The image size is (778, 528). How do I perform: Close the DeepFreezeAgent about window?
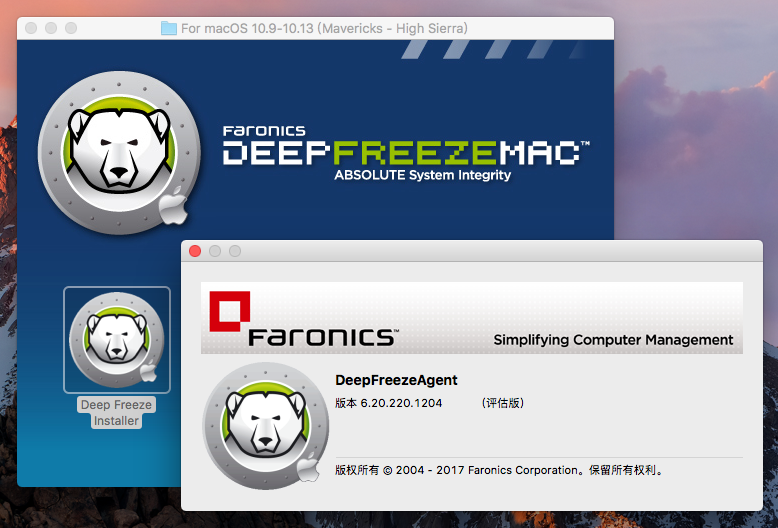tap(195, 251)
